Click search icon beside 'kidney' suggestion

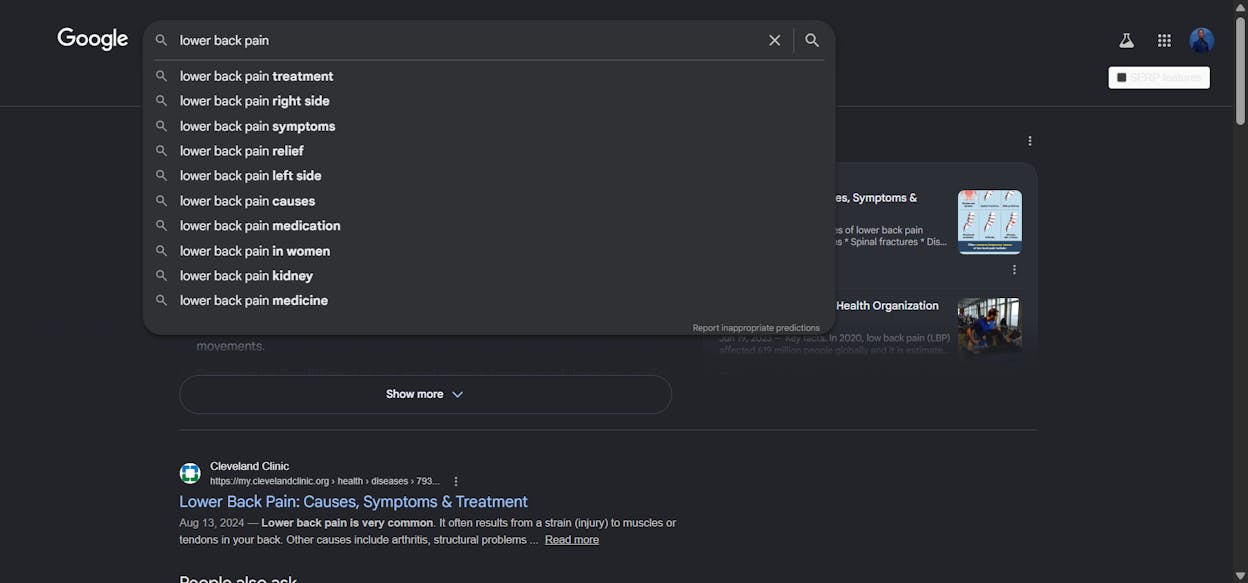(x=161, y=276)
